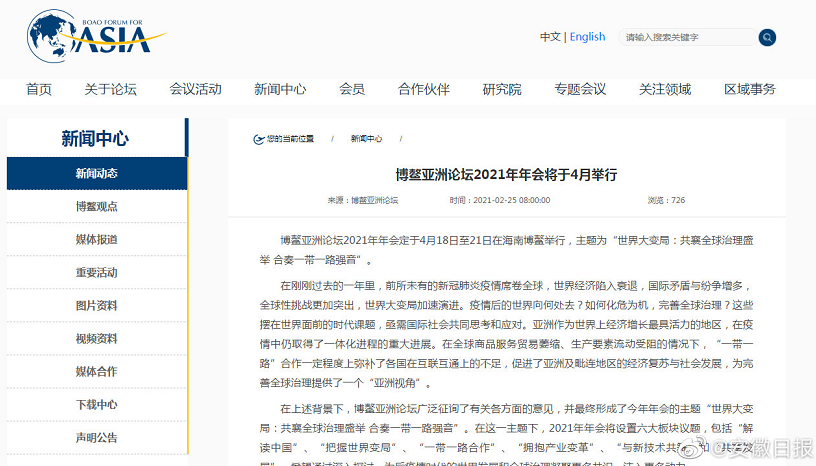Screen dimensions: 816x466
Task: Open the 首页 menu item
Action: (x=39, y=89)
